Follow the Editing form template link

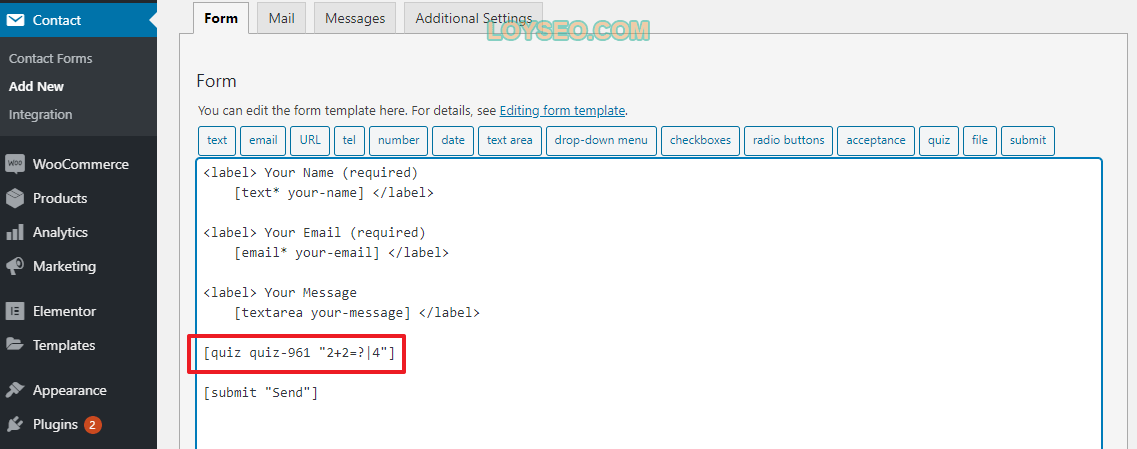pyautogui.click(x=562, y=111)
